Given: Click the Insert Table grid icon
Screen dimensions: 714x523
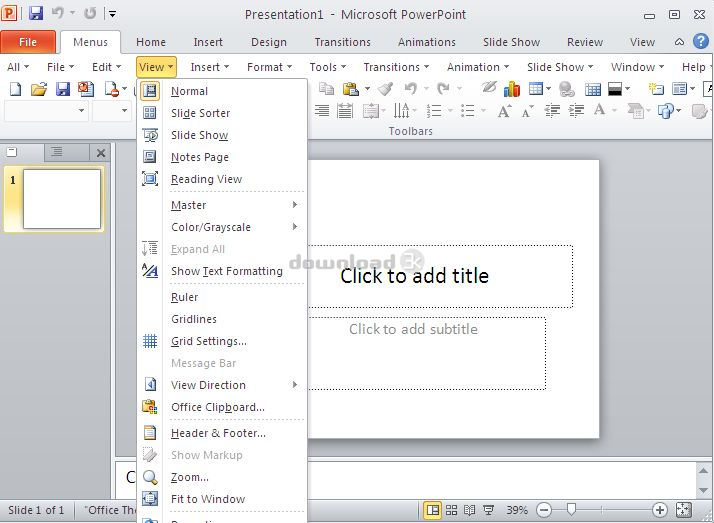Looking at the screenshot, I should 536,88.
